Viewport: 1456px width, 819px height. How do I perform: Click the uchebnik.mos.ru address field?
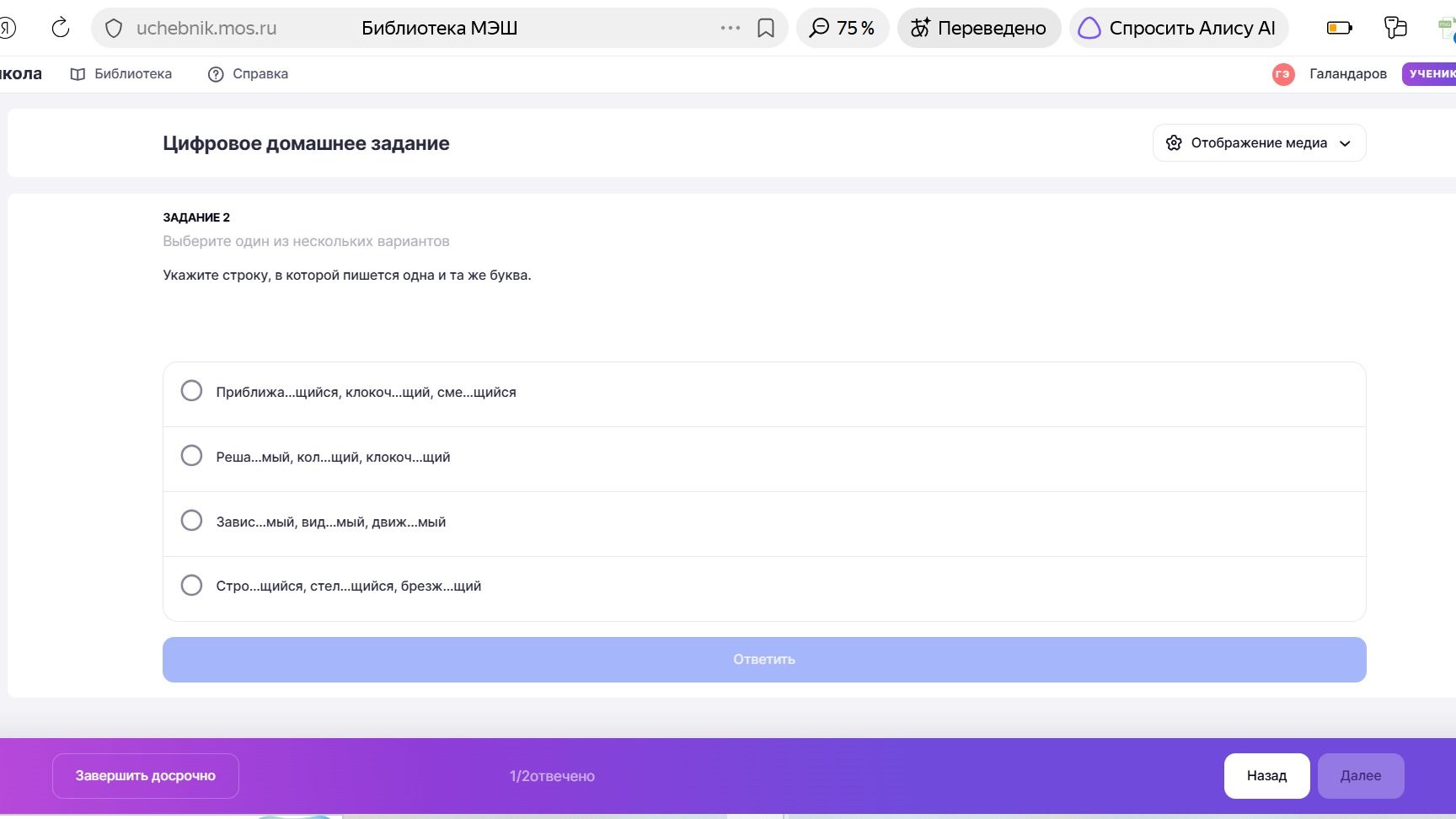click(x=206, y=29)
